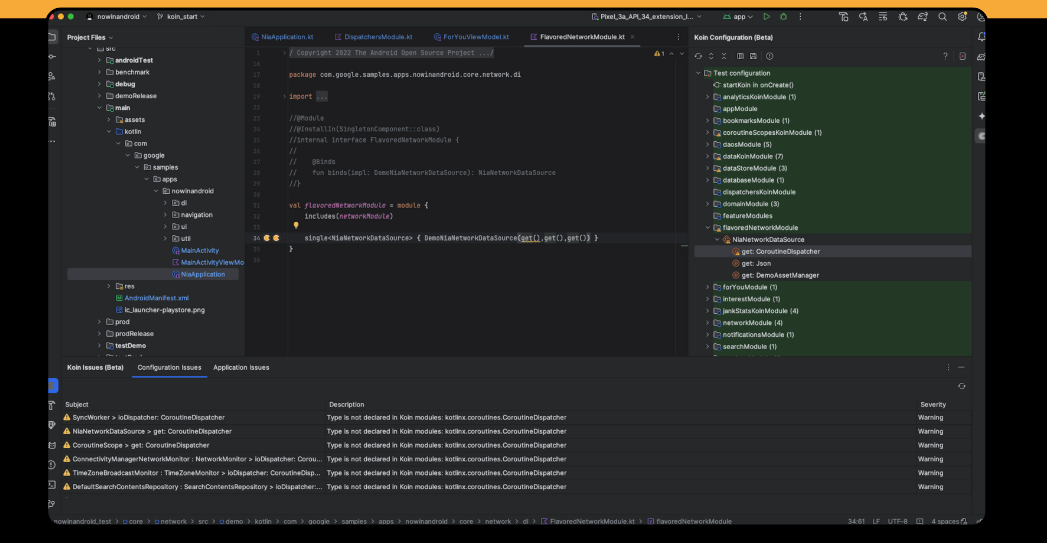1047x543 pixels.
Task: Minimize the Koin Issues tool window
Action: 962,367
